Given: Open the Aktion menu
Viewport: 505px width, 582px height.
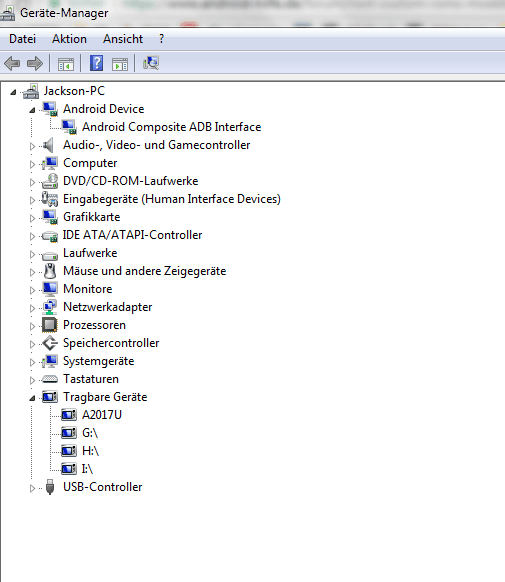Looking at the screenshot, I should pyautogui.click(x=69, y=39).
